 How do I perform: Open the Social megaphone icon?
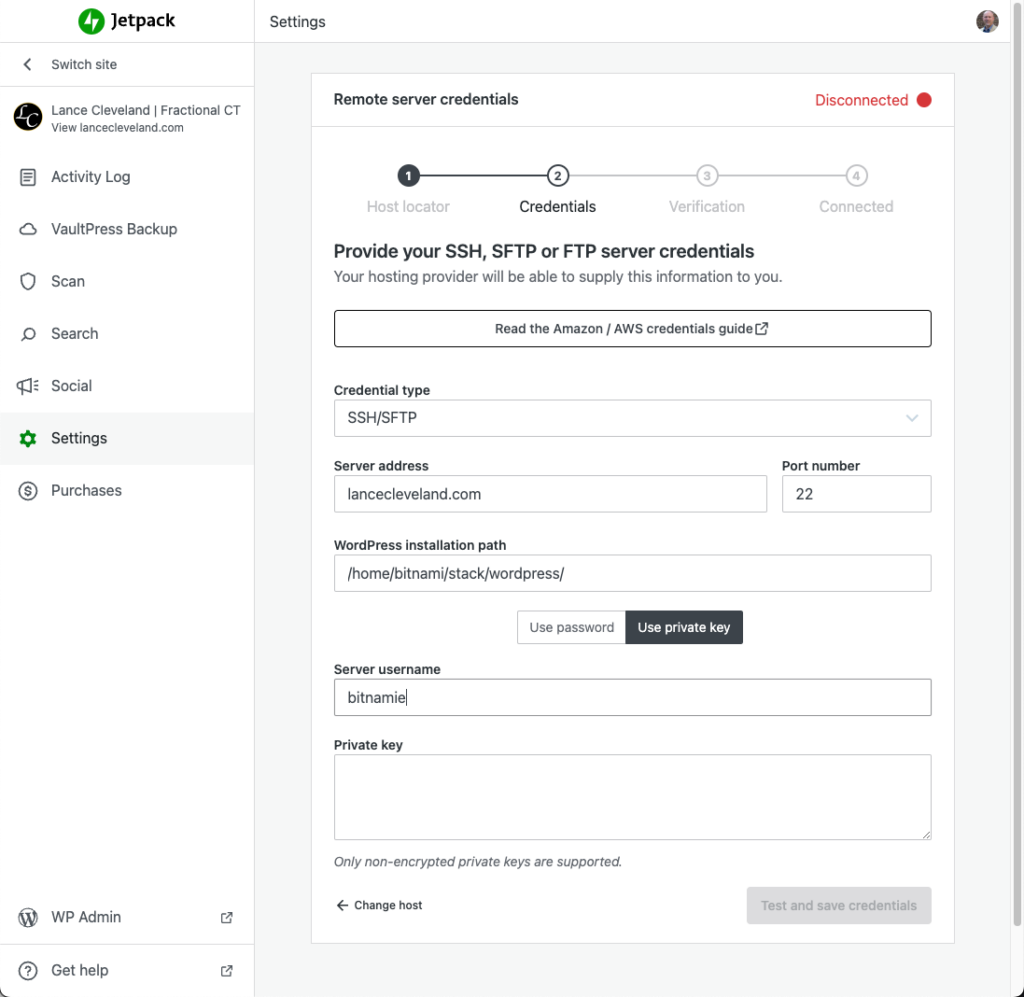(28, 386)
